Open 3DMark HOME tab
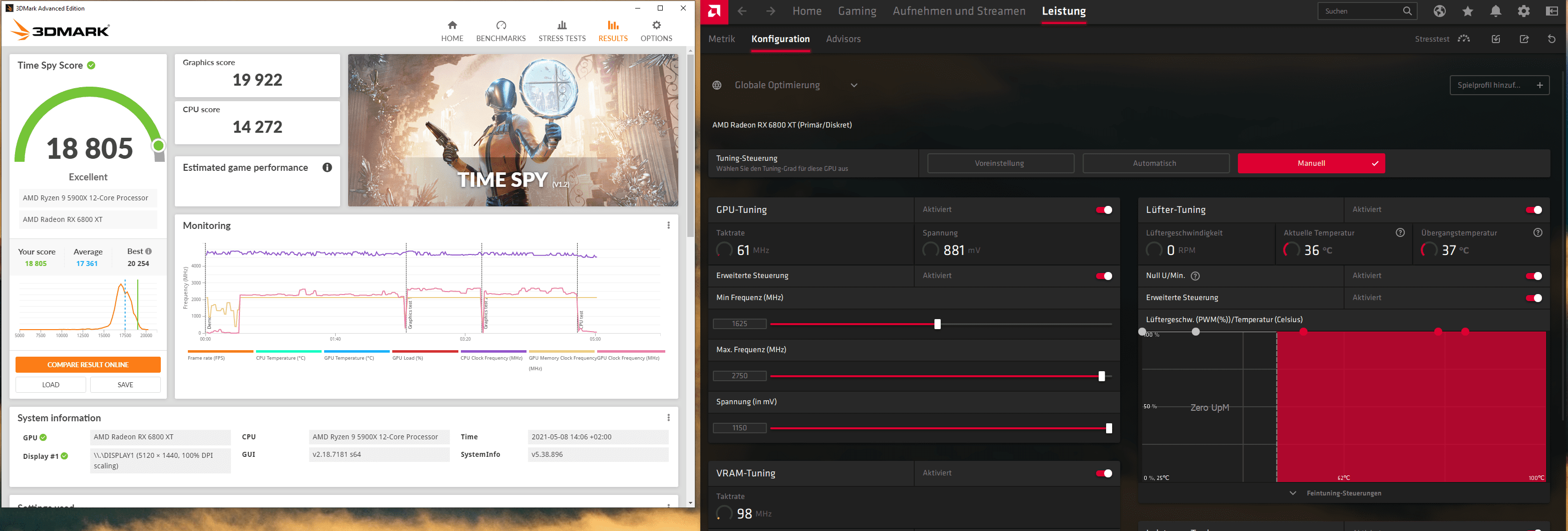Viewport: 1568px width, 531px height. click(x=452, y=31)
